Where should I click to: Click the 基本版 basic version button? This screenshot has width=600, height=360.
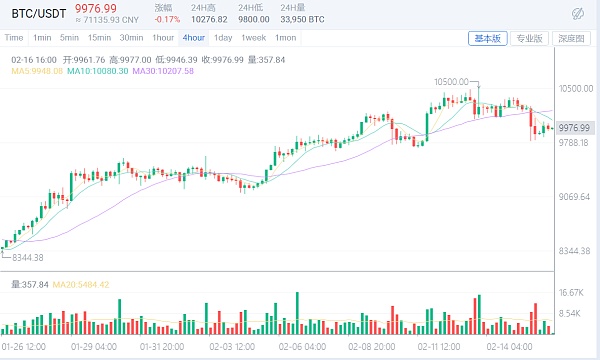[x=488, y=38]
